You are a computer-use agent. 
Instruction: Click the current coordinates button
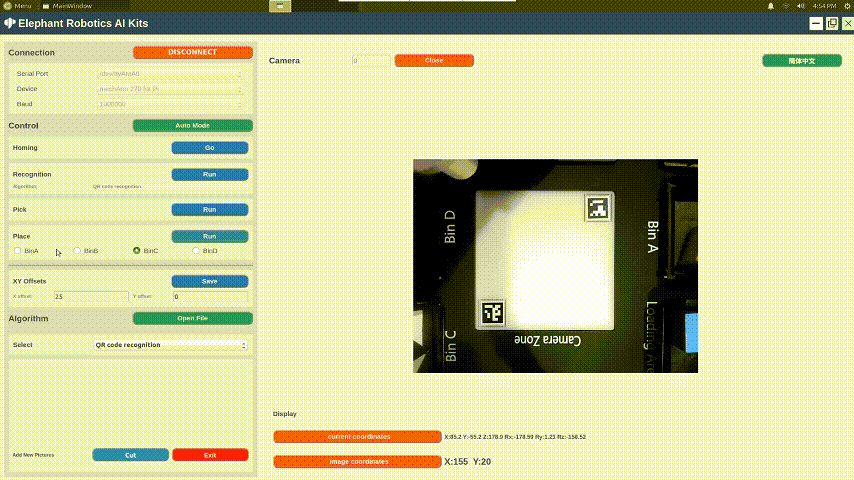(357, 436)
